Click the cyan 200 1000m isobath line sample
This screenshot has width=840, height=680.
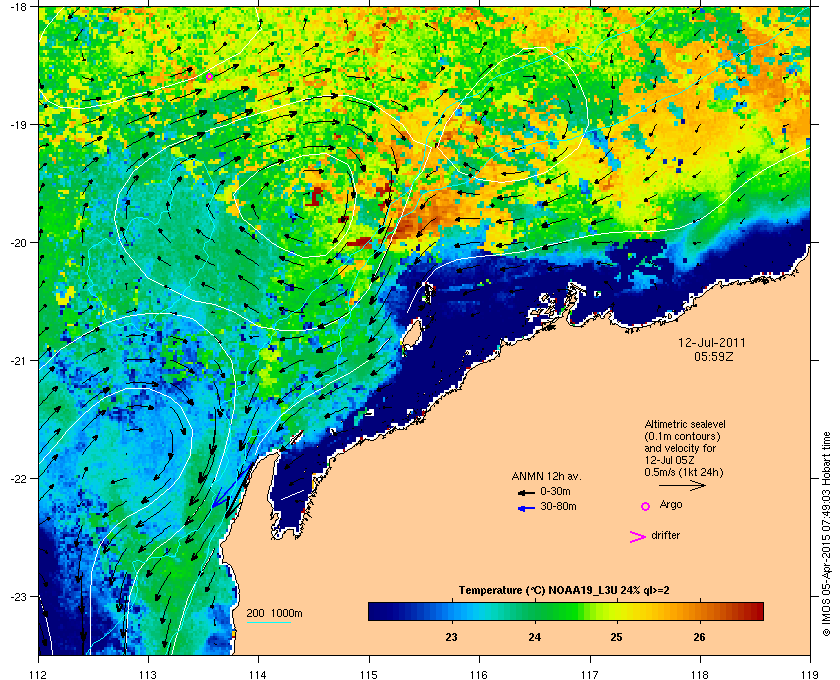[x=268, y=622]
